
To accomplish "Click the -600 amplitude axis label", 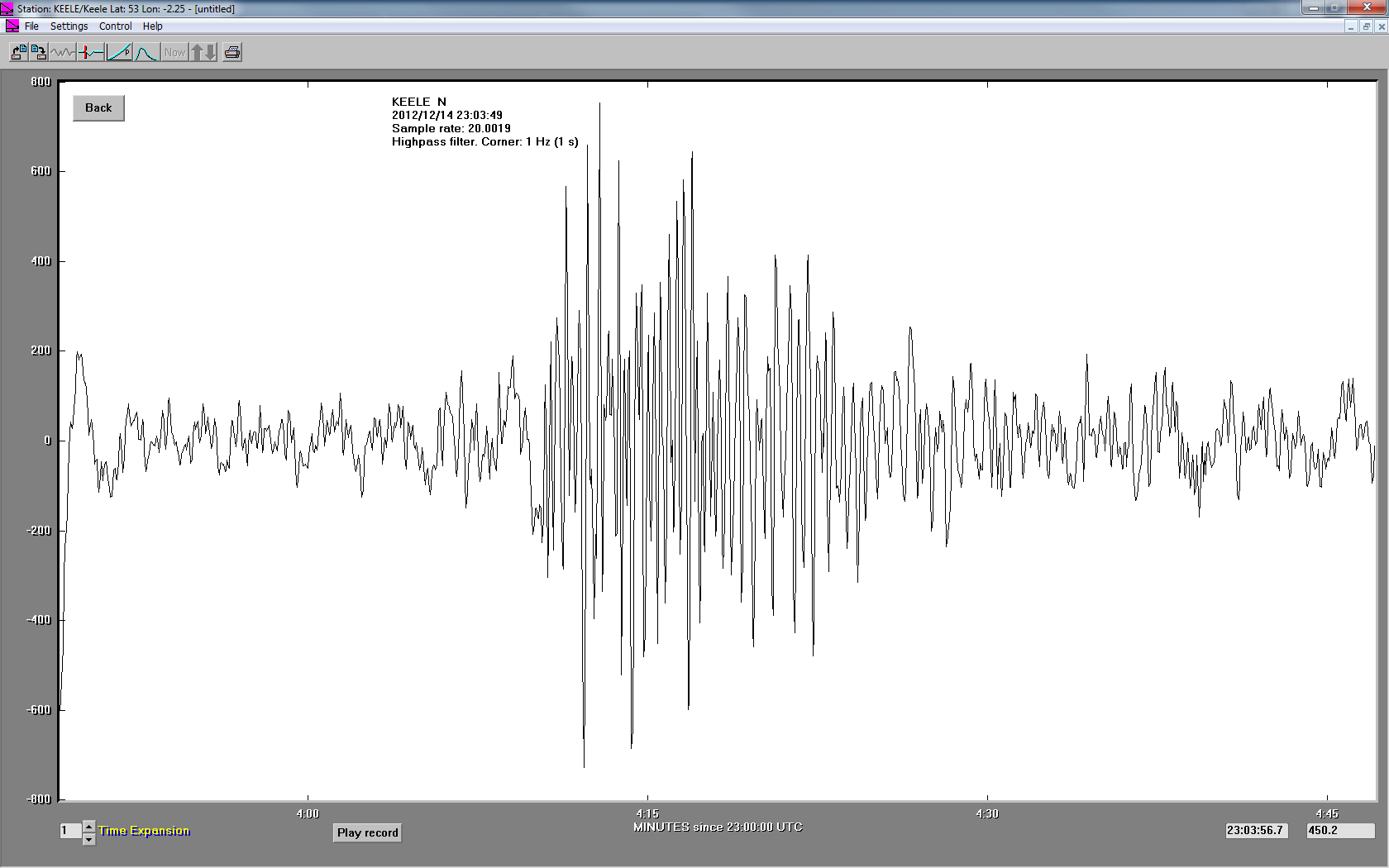I will coord(39,710).
